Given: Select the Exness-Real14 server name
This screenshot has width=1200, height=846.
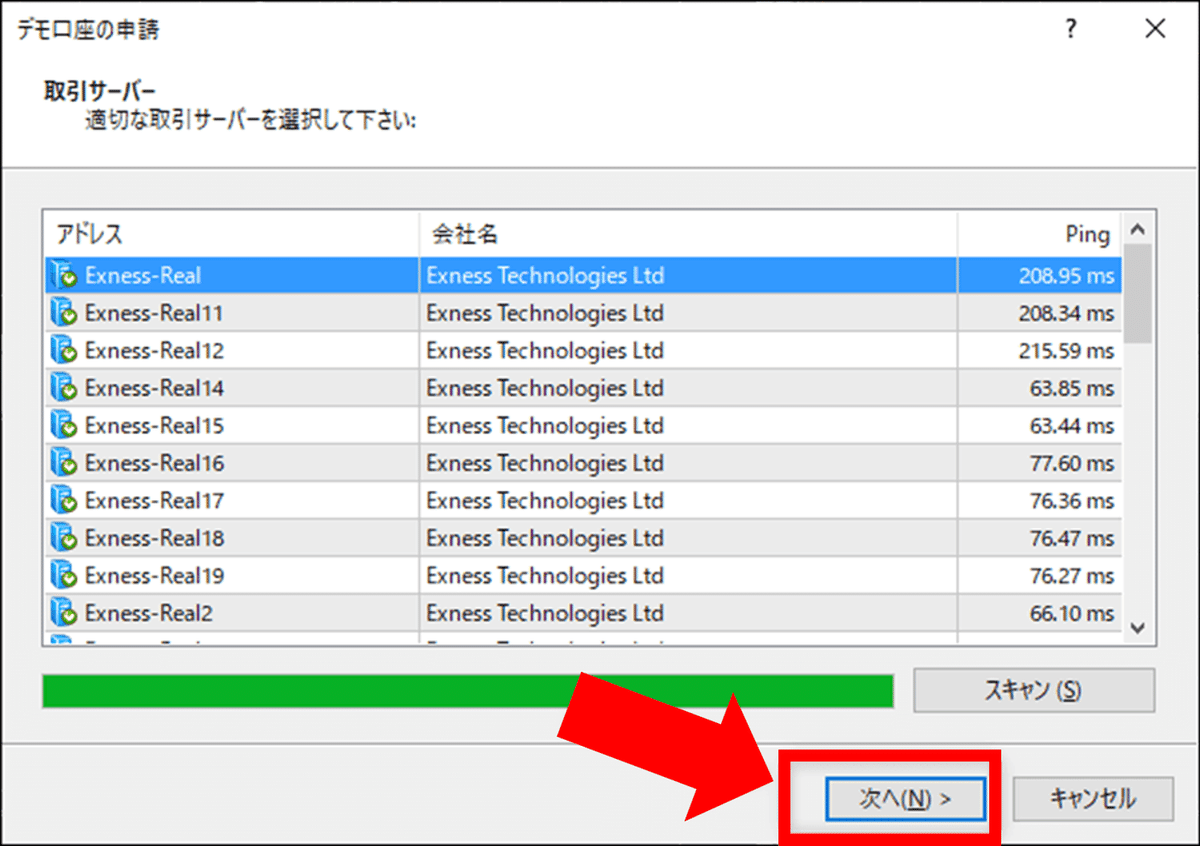Looking at the screenshot, I should 154,388.
